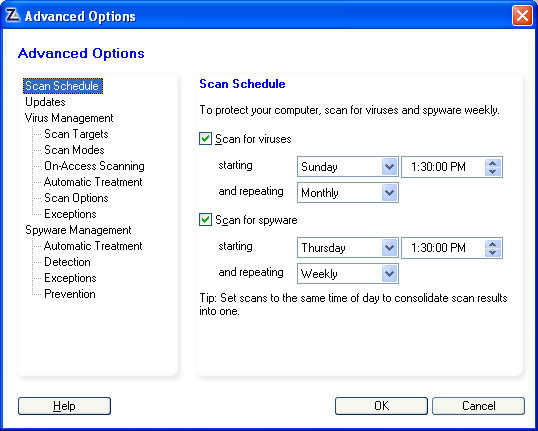Screen dimensions: 538x431
Task: Click the OK button
Action: pos(381,406)
